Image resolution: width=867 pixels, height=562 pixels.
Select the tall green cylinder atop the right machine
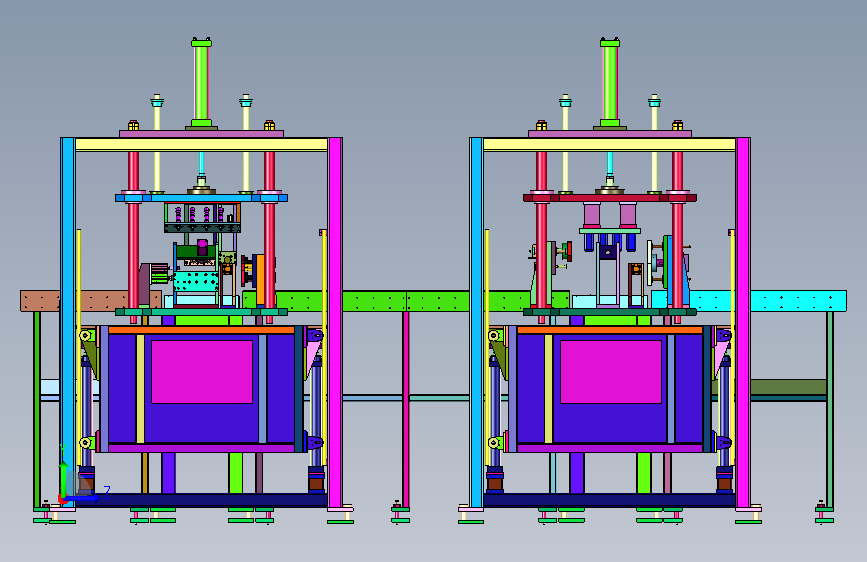click(610, 83)
